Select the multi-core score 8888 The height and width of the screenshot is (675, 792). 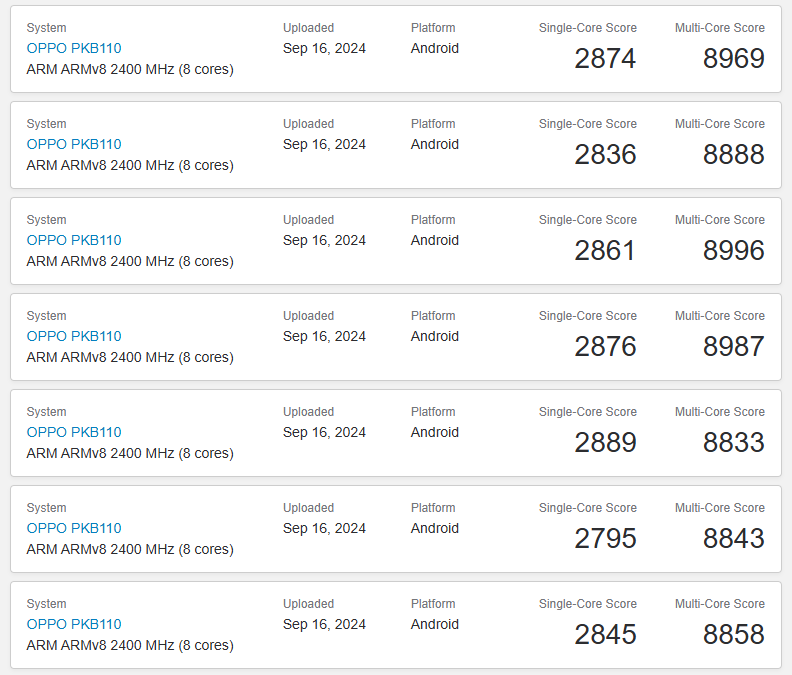(x=733, y=154)
